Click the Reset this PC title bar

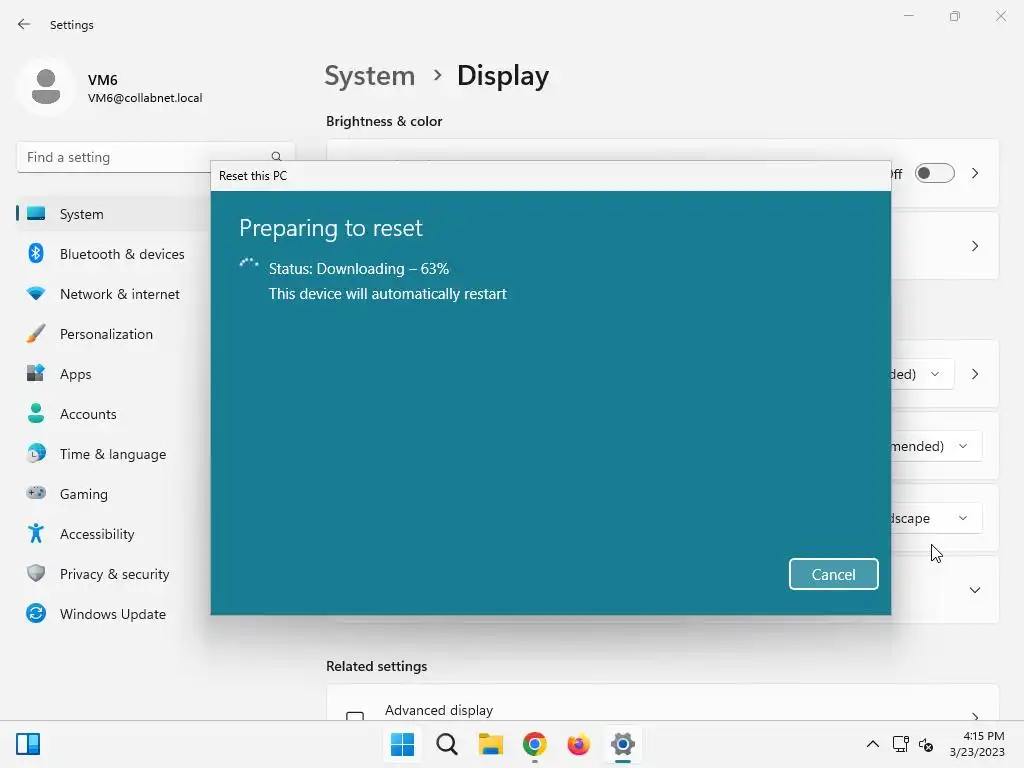click(x=551, y=176)
